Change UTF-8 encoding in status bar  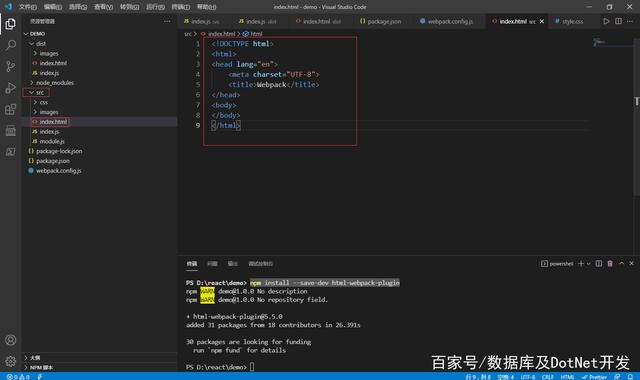(528, 377)
